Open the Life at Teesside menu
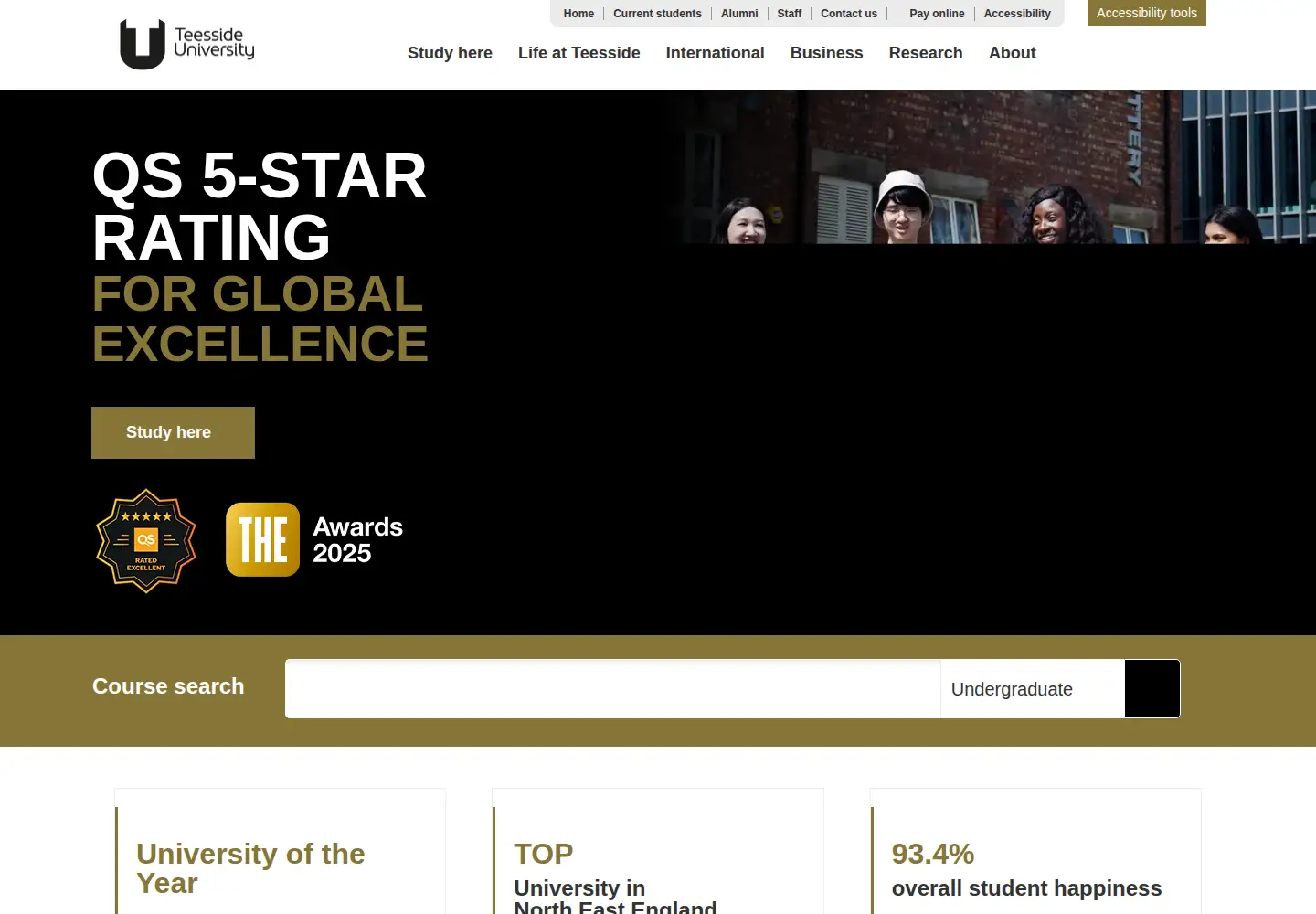The height and width of the screenshot is (914, 1316). tap(578, 53)
